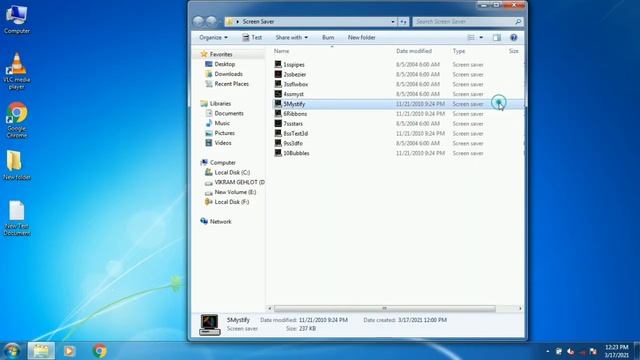Open VLC media player desktop shortcut
Screen dimensions: 640x360
click(x=17, y=71)
